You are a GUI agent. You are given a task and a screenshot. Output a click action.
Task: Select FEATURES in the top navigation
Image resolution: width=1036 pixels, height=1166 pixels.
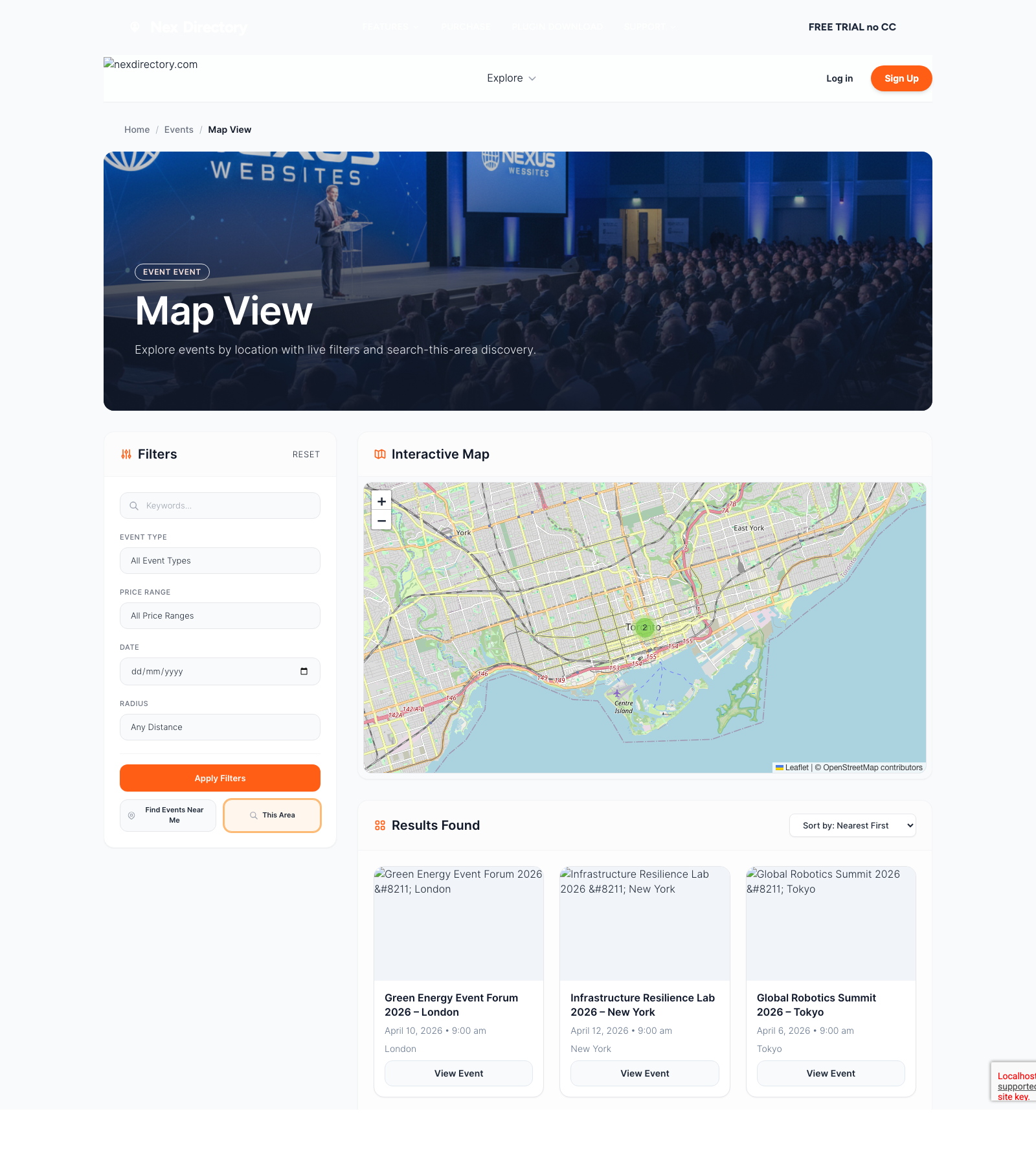(x=385, y=27)
